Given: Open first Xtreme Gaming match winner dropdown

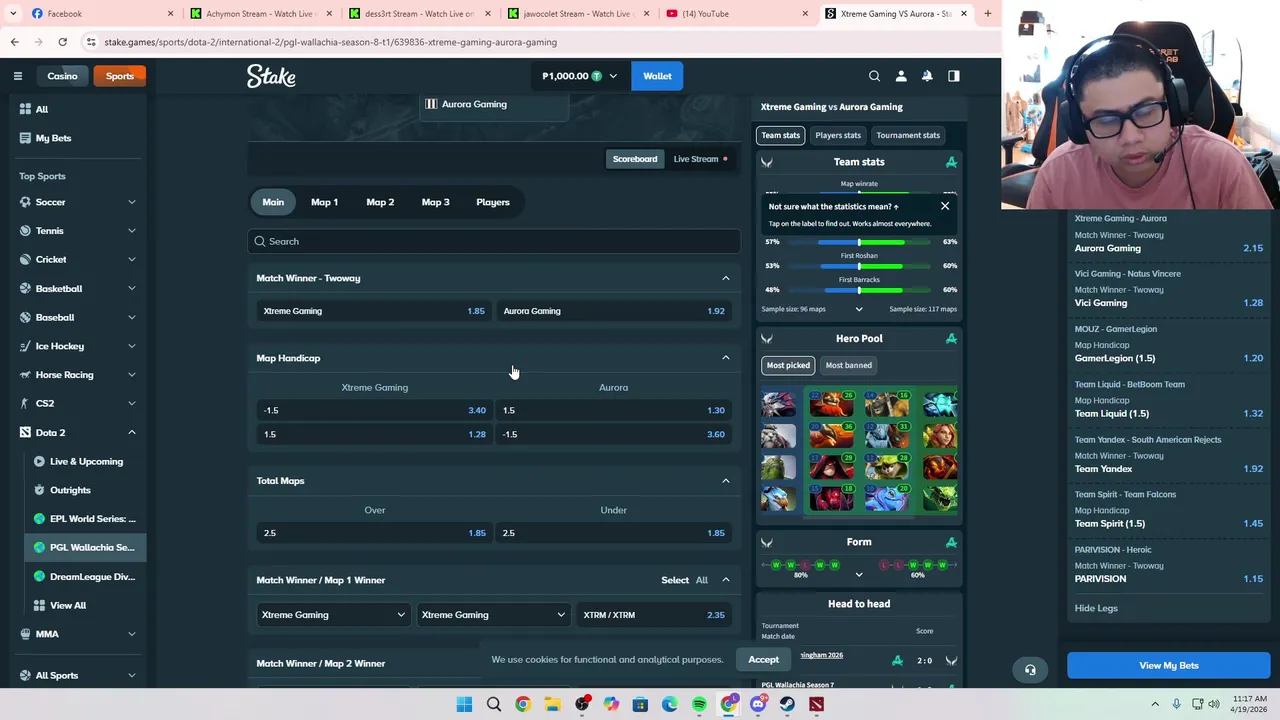Looking at the screenshot, I should (x=333, y=615).
